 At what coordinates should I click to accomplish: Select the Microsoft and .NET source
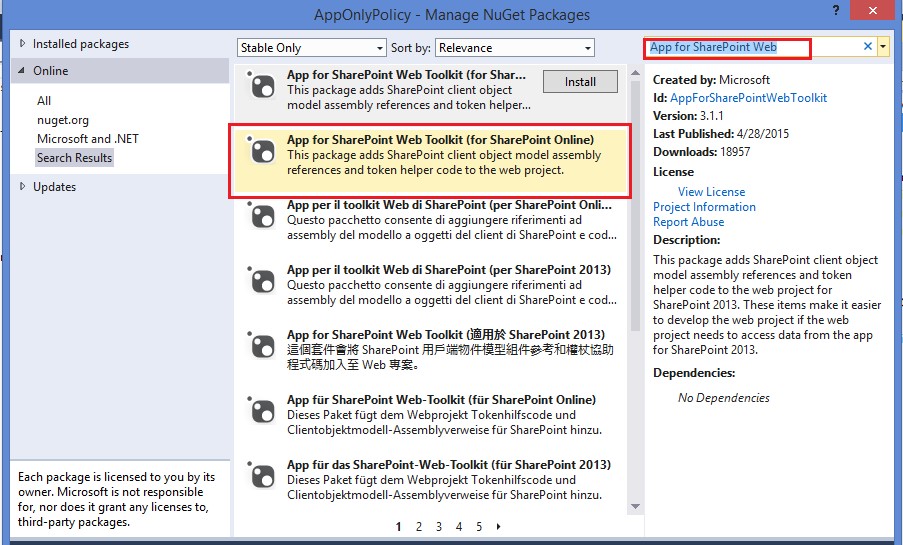(x=88, y=139)
